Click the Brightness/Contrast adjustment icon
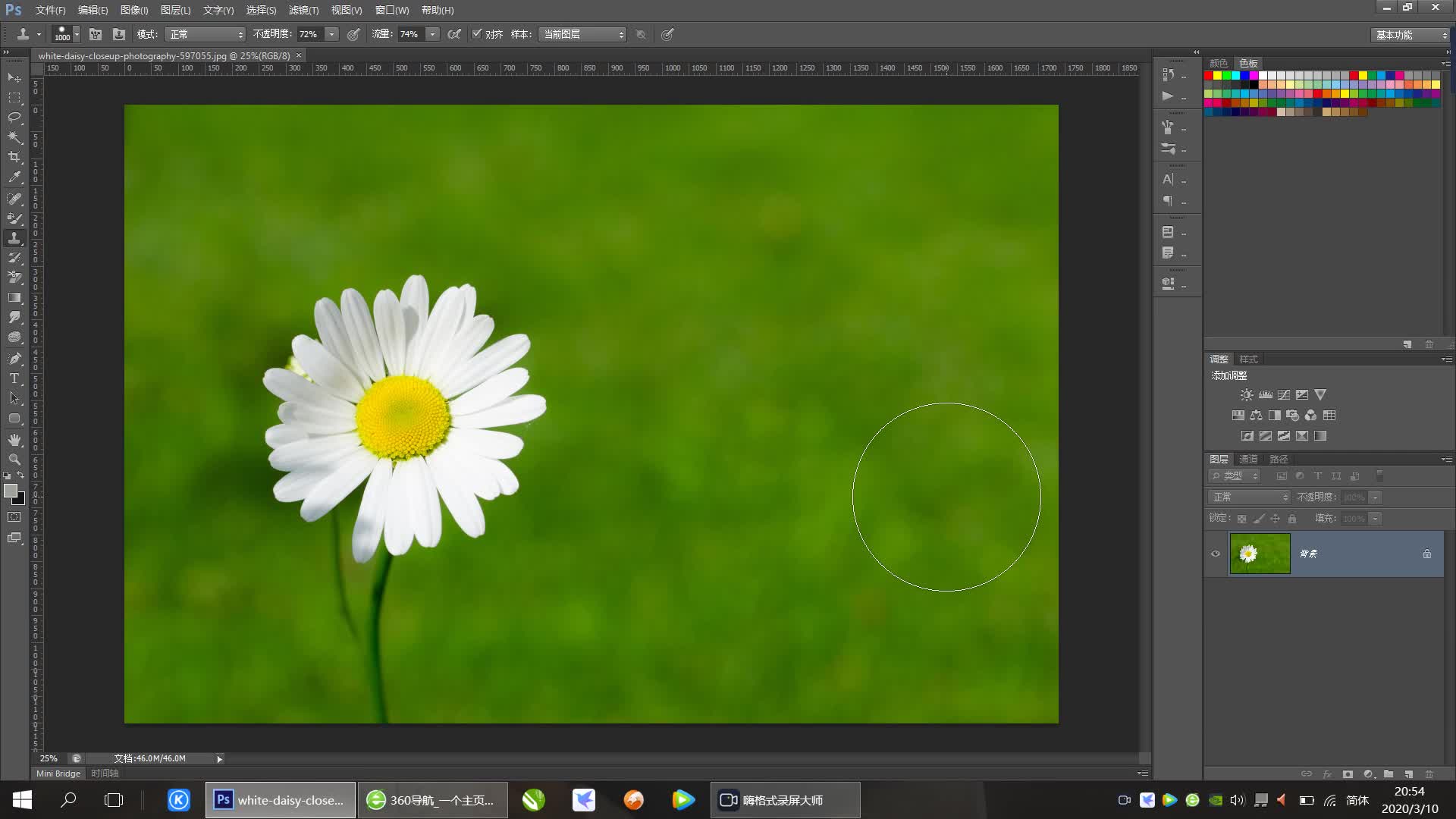 tap(1246, 395)
